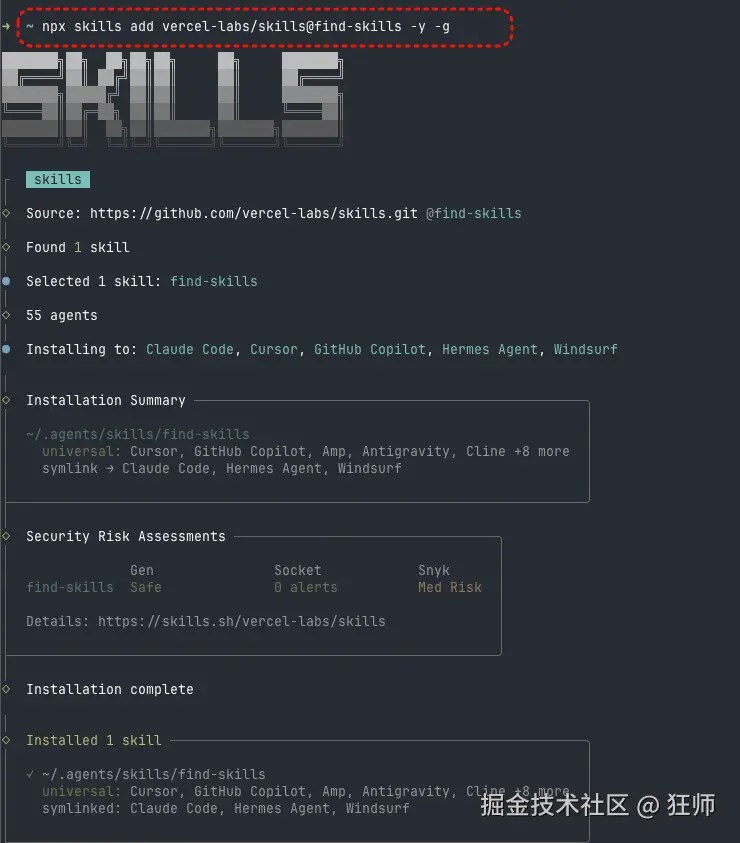Click the diamond marker beside 'Installation complete'
740x843 pixels.
point(6,689)
